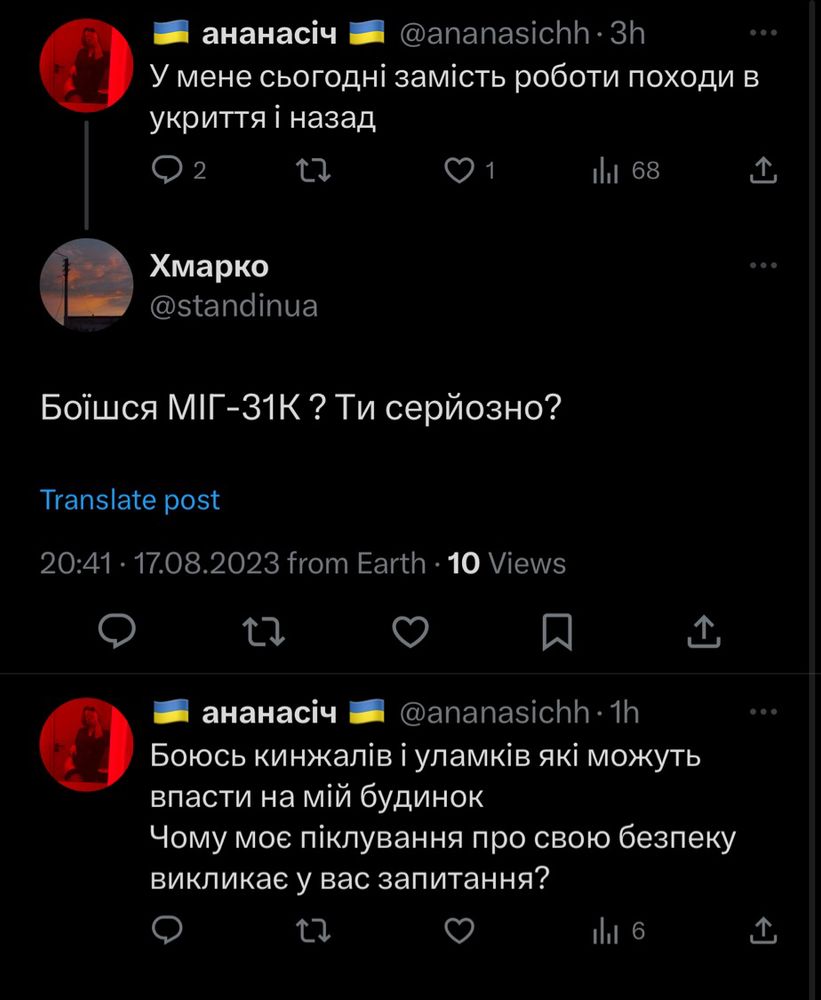Bookmark the Хмарко main post
Image resolution: width=821 pixels, height=1000 pixels.
point(557,631)
